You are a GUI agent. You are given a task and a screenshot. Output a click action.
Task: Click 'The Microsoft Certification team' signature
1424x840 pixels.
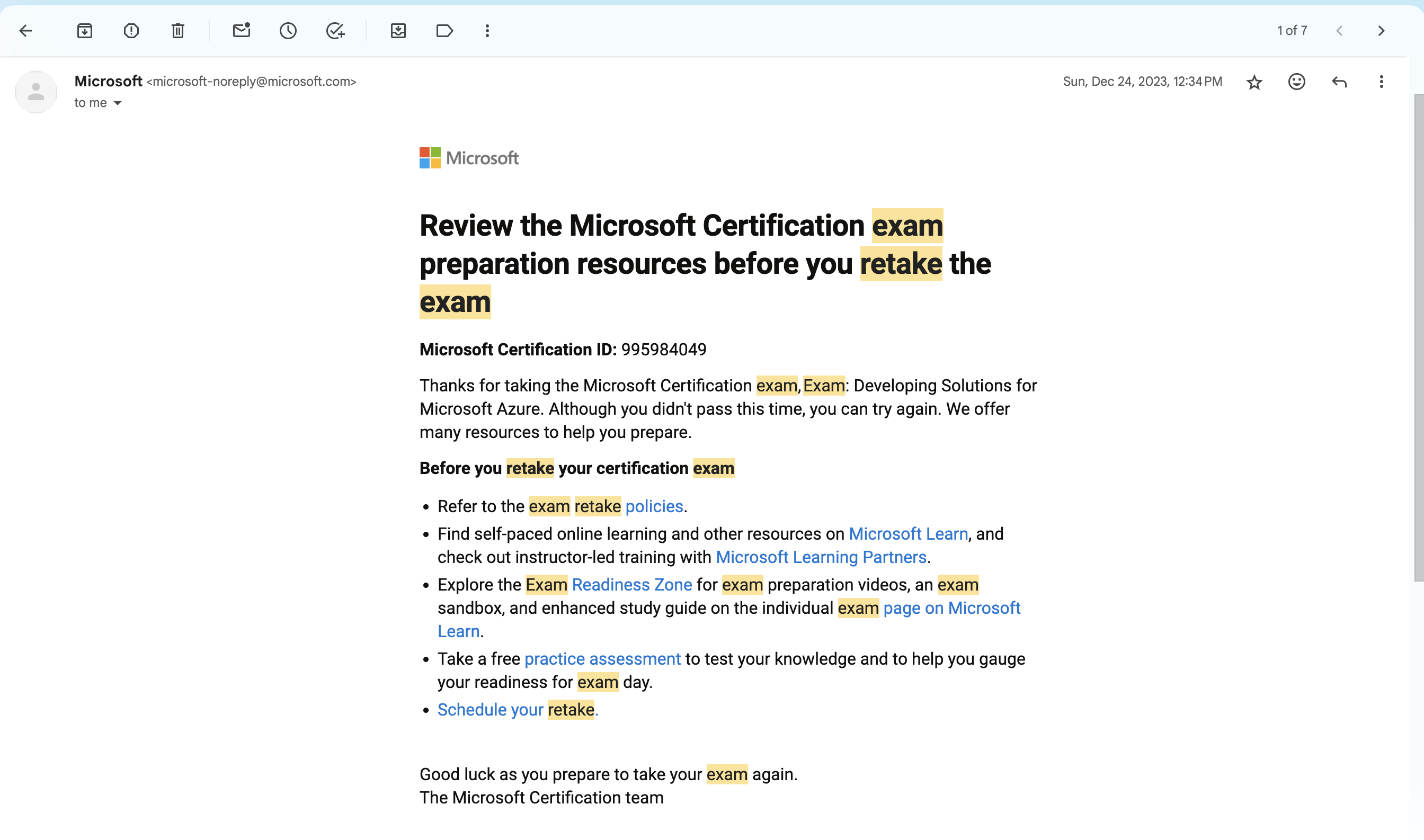[541, 798]
